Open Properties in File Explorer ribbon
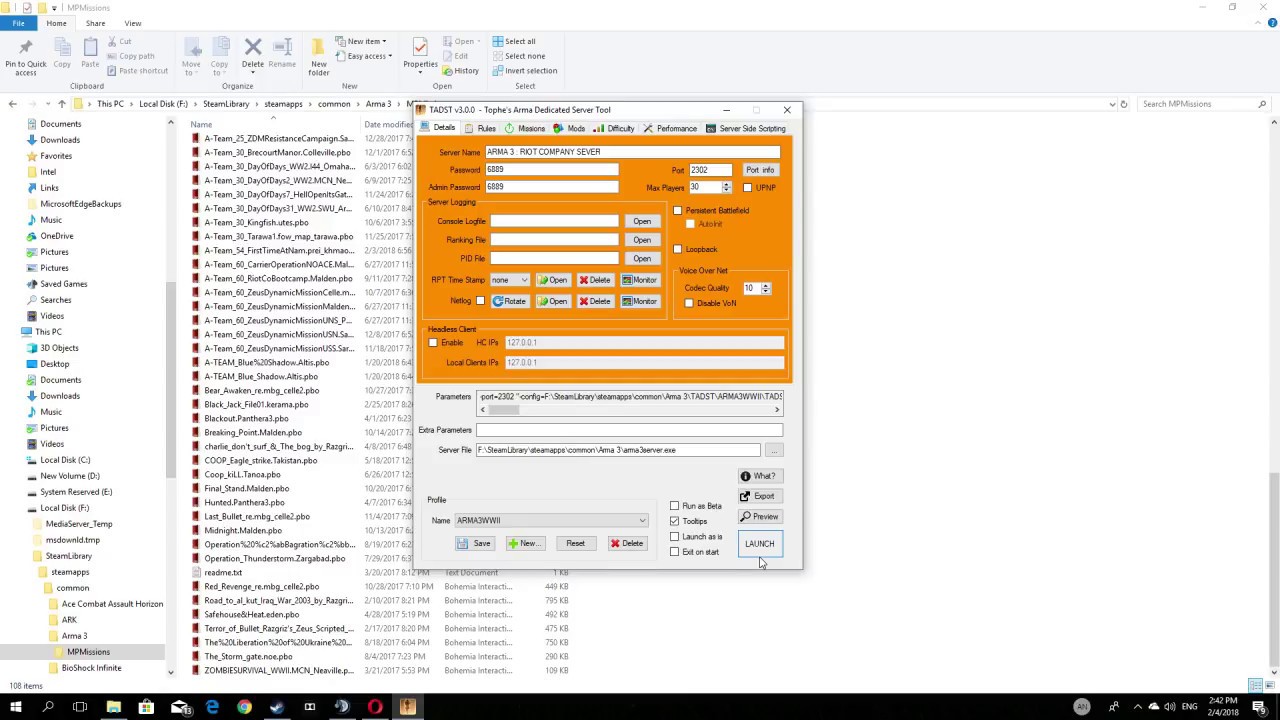The image size is (1280, 720). [x=420, y=54]
